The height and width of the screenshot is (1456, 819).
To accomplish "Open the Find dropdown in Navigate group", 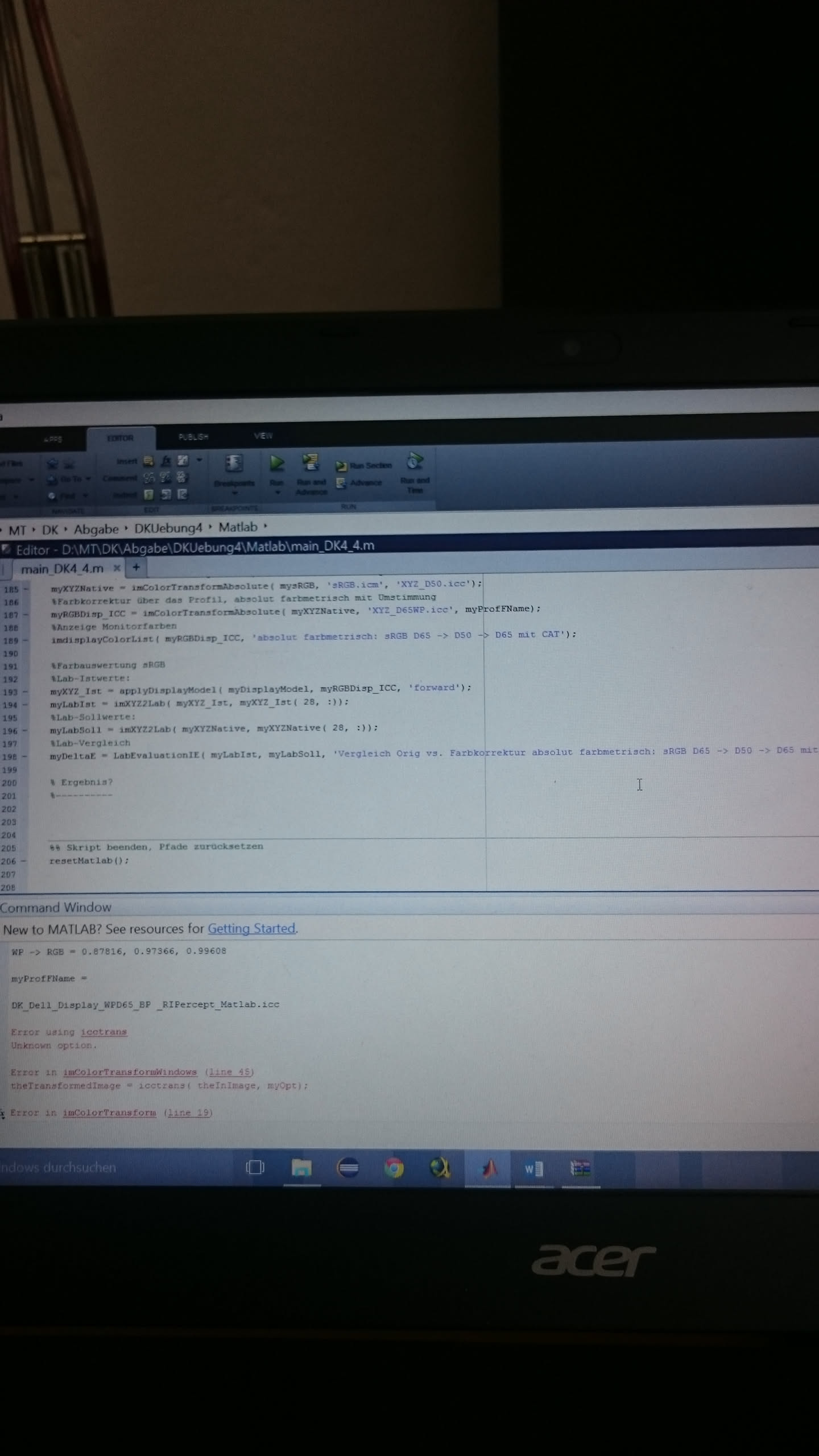I will tap(85, 495).
